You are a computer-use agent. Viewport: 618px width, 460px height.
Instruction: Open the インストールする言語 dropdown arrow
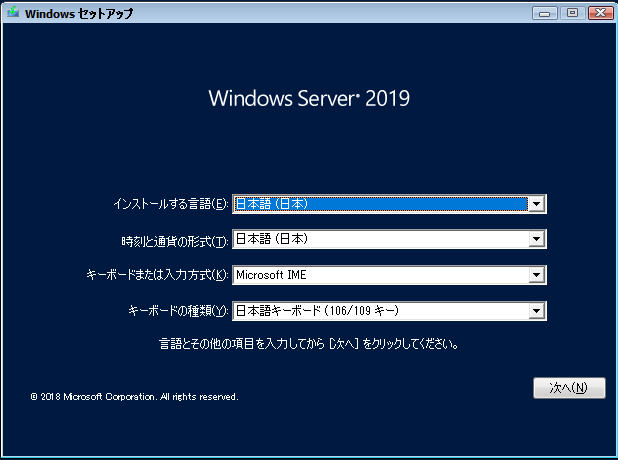click(536, 204)
